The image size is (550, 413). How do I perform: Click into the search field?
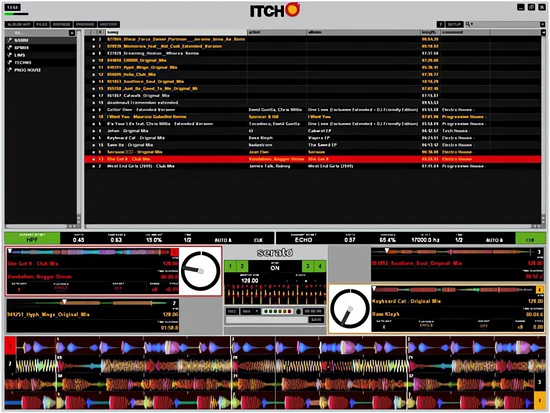point(508,24)
